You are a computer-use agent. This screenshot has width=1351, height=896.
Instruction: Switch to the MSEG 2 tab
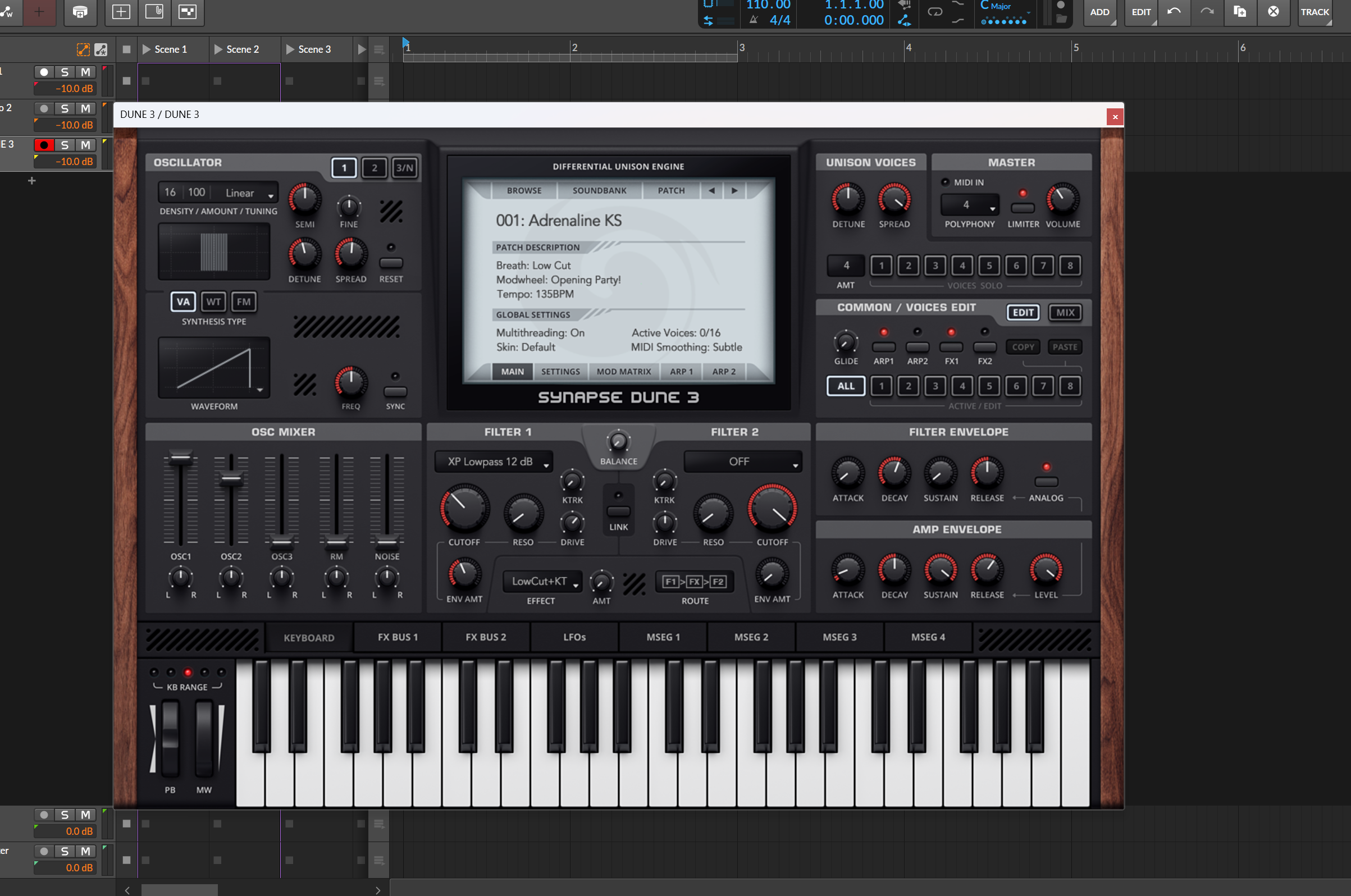coord(751,637)
